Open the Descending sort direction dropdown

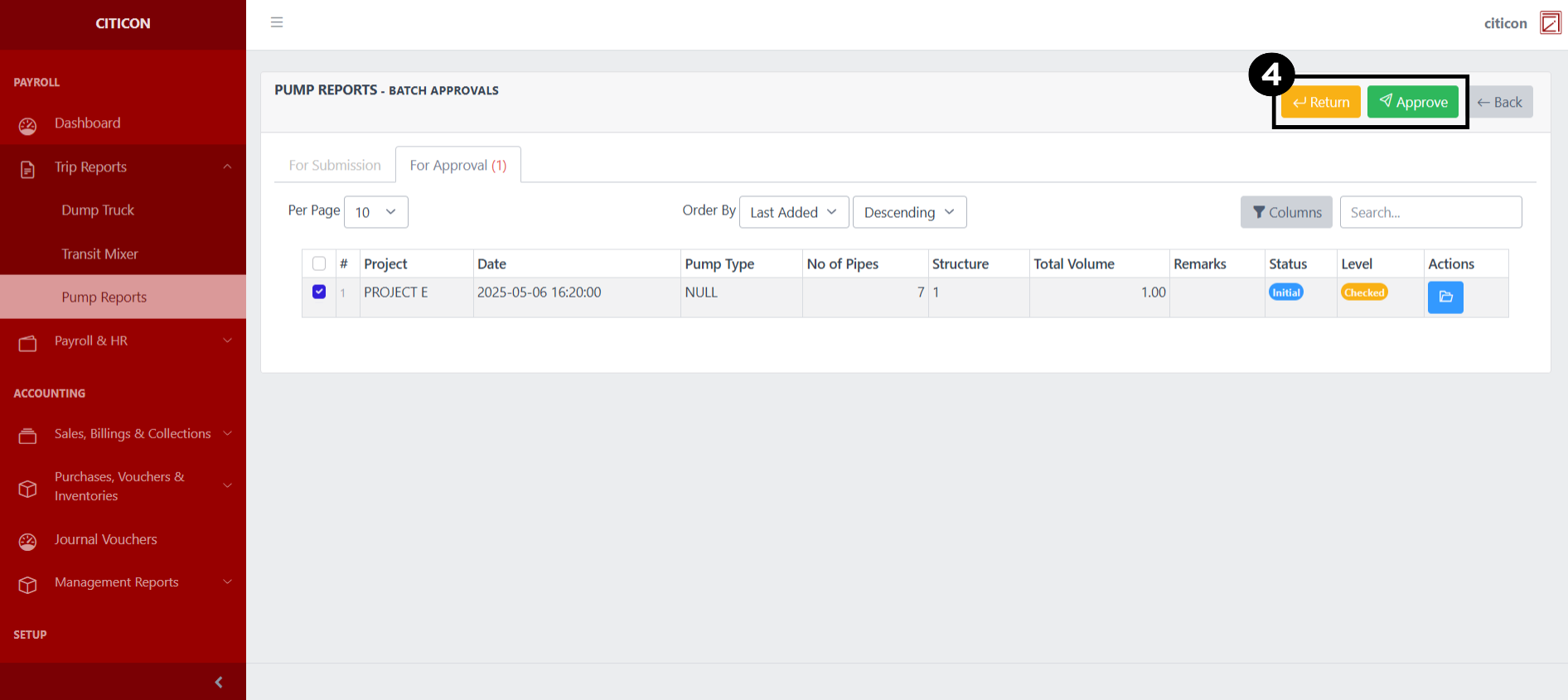click(x=908, y=212)
